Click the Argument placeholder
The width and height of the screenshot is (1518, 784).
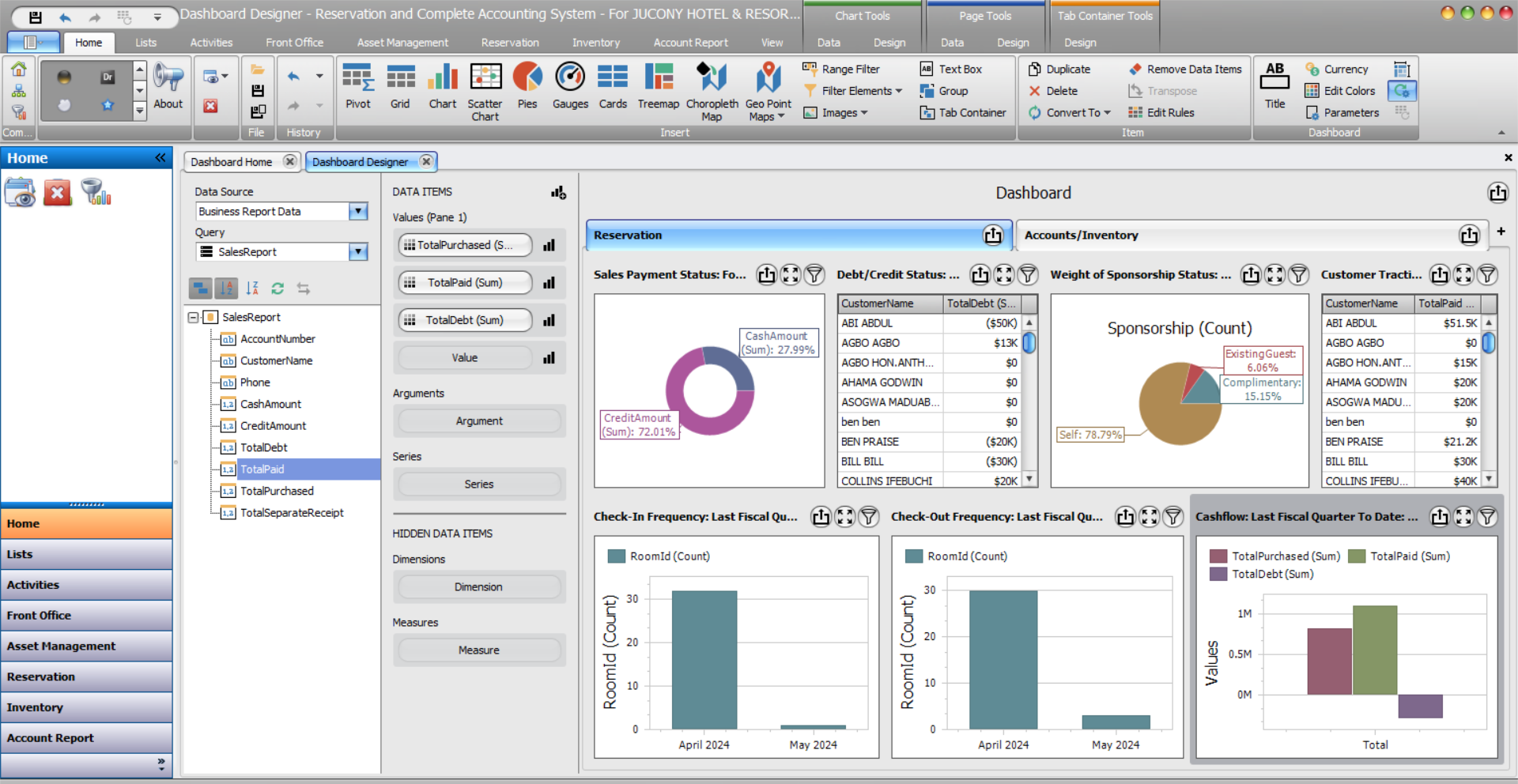479,421
